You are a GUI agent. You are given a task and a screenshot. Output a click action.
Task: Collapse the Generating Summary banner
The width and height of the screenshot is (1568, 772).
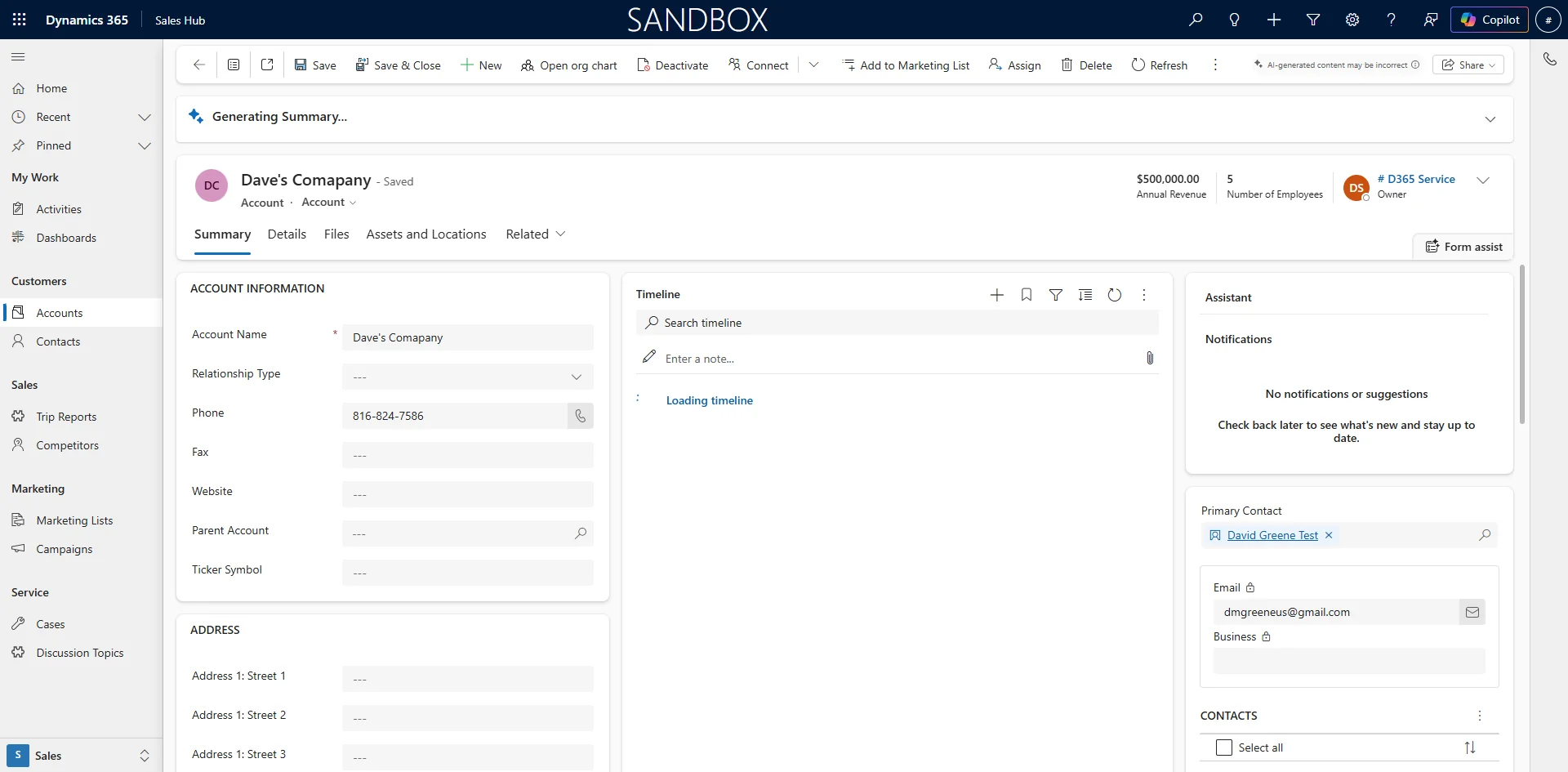tap(1490, 119)
